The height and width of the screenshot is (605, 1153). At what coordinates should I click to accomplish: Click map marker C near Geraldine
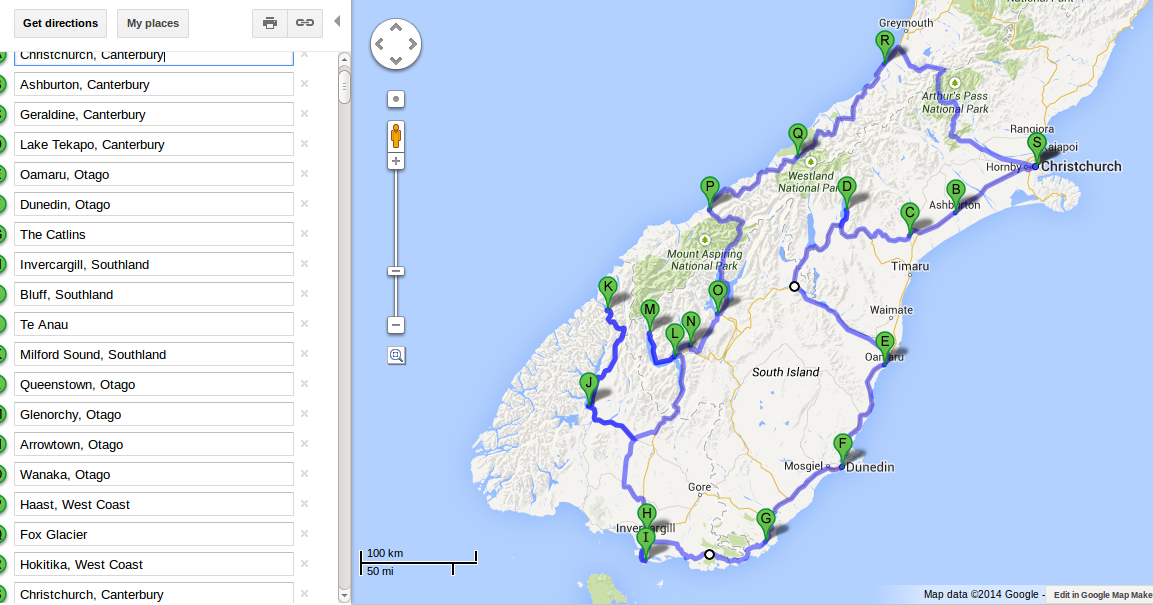(910, 219)
